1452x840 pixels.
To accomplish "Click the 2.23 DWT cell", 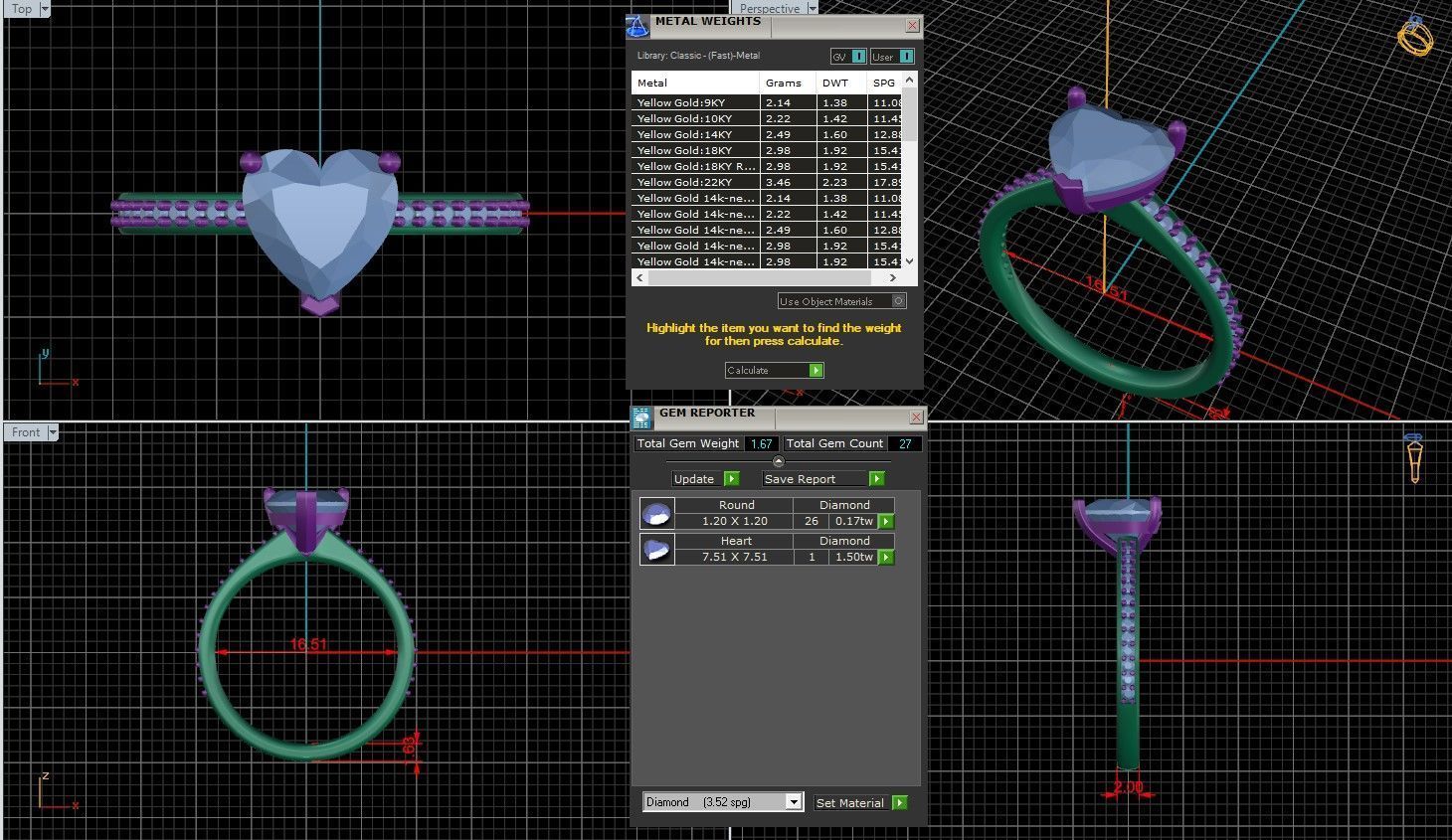I will [841, 182].
